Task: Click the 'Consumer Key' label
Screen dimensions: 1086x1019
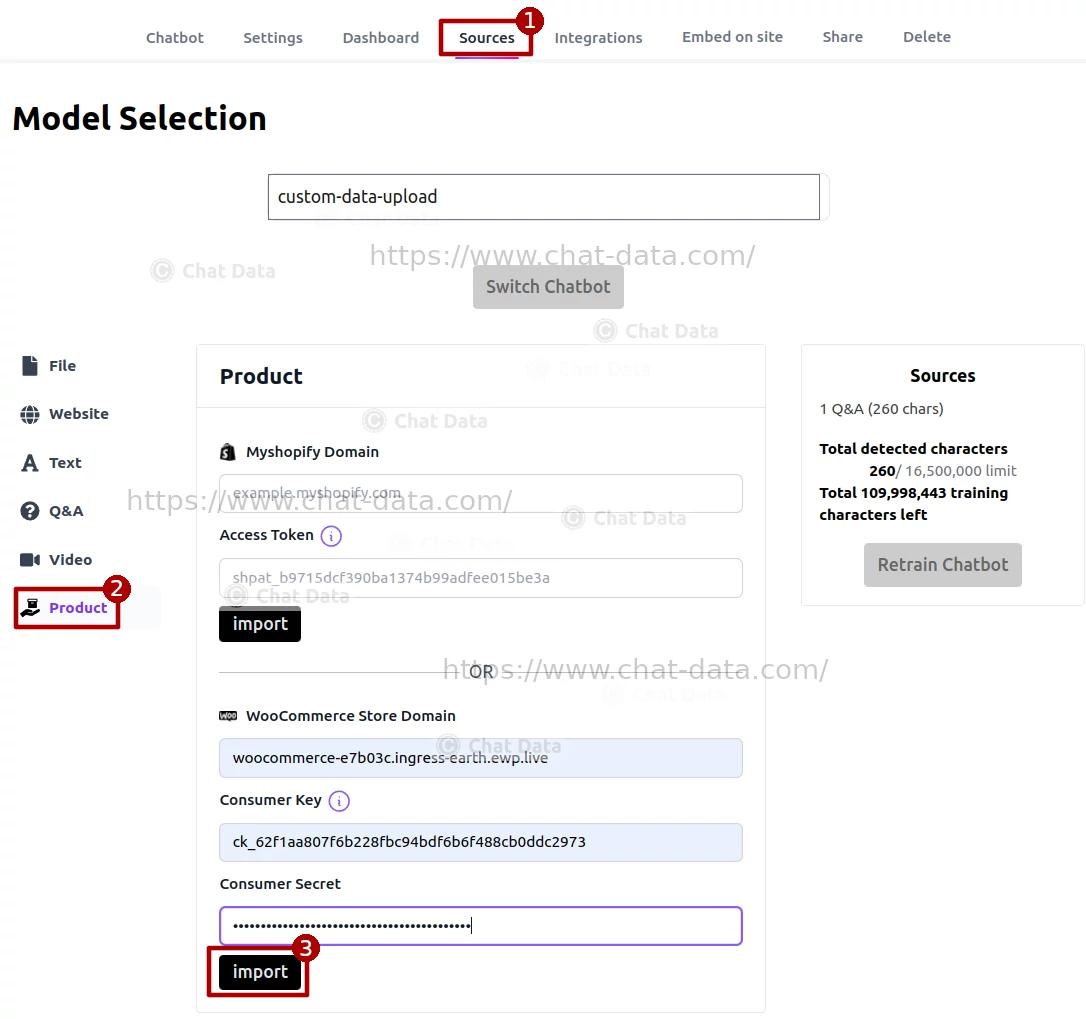Action: [x=271, y=799]
